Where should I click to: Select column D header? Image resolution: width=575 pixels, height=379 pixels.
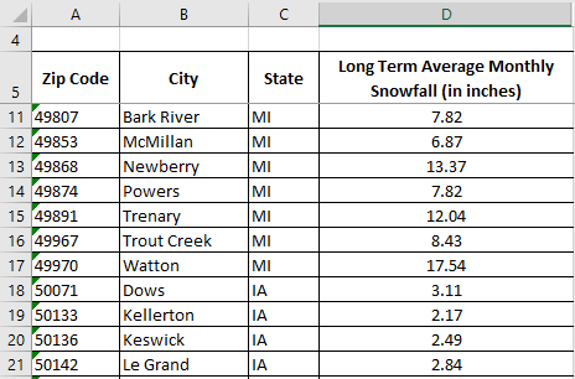[446, 14]
